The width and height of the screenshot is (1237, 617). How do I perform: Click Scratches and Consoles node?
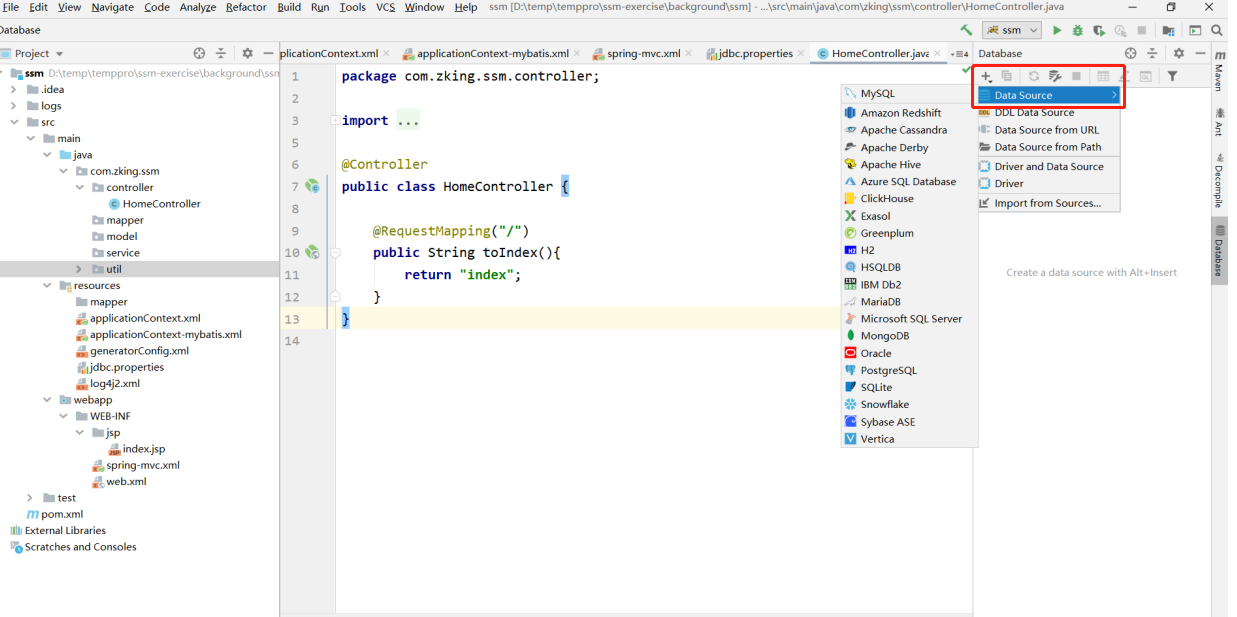pyautogui.click(x=73, y=547)
